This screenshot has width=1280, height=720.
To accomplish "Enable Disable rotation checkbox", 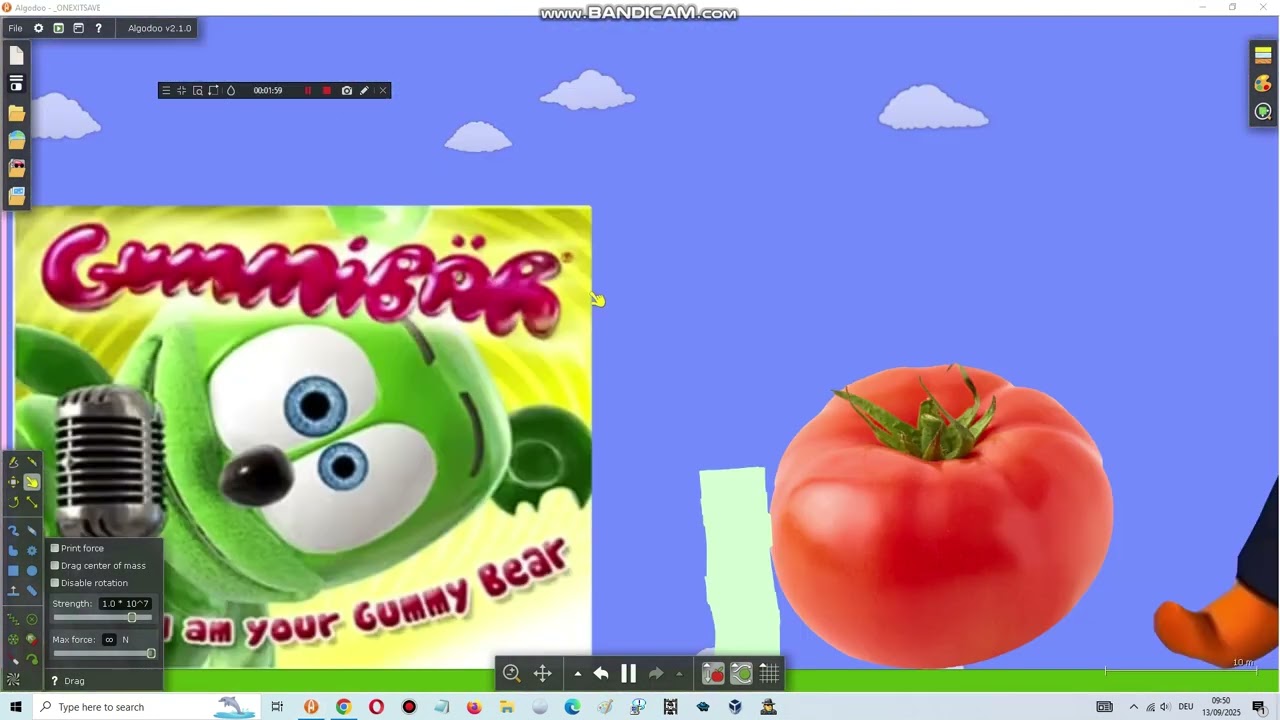I will (55, 583).
